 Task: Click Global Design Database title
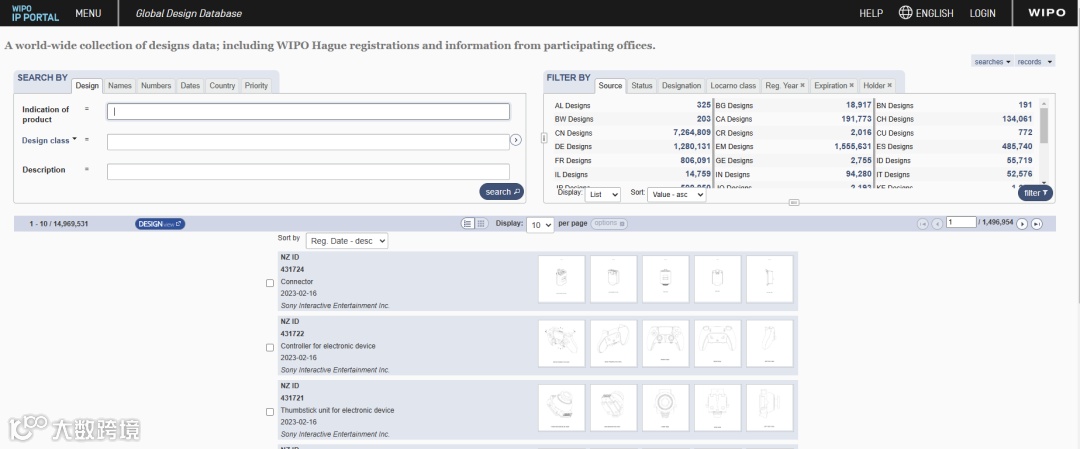[189, 13]
